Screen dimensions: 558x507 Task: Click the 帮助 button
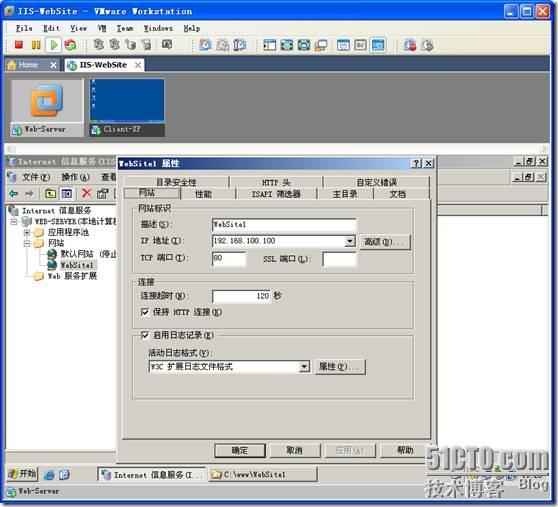[x=405, y=450]
